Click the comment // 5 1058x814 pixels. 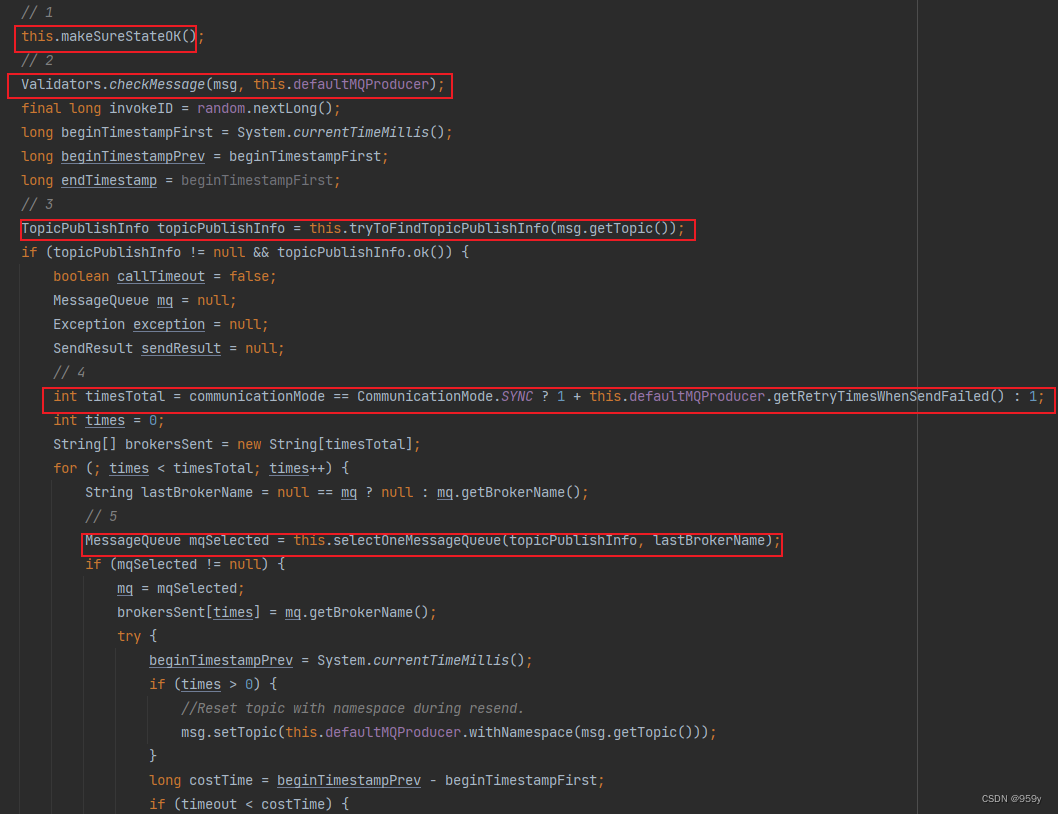tap(101, 516)
